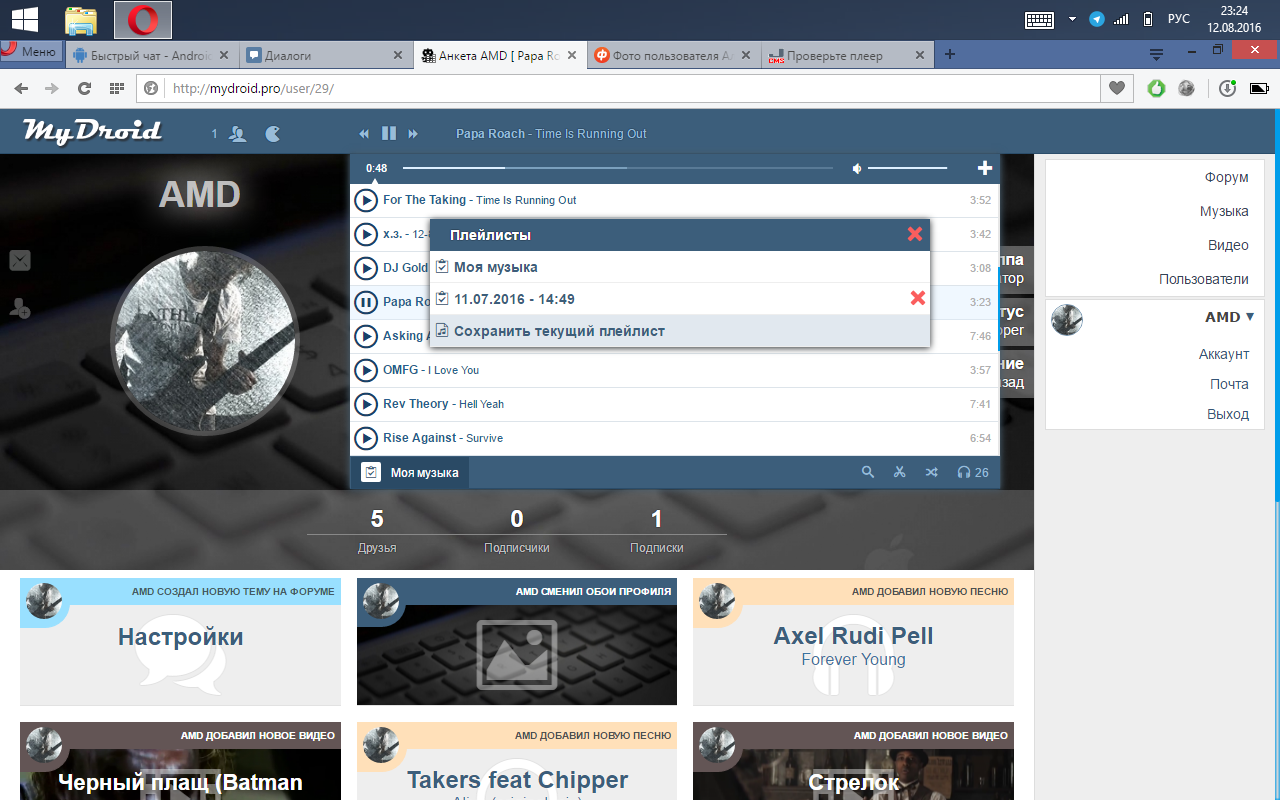1280x800 pixels.
Task: Expand hidden system tray icons arrow
Action: [x=1072, y=19]
